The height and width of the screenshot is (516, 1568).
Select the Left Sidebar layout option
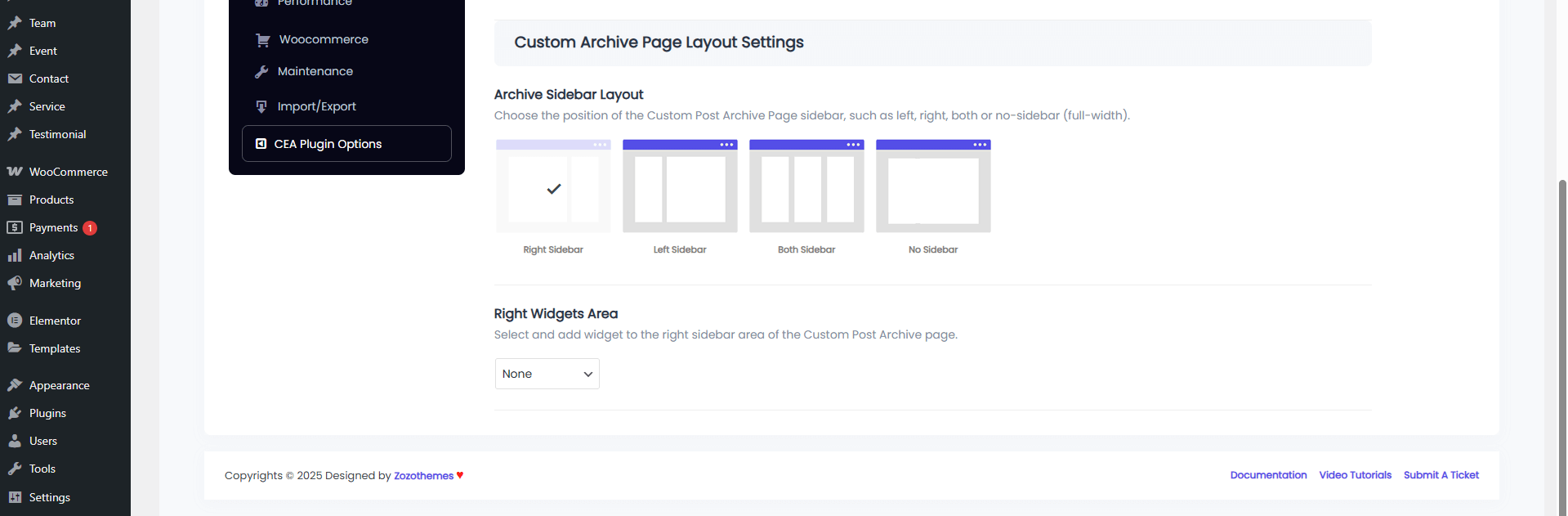coord(679,186)
